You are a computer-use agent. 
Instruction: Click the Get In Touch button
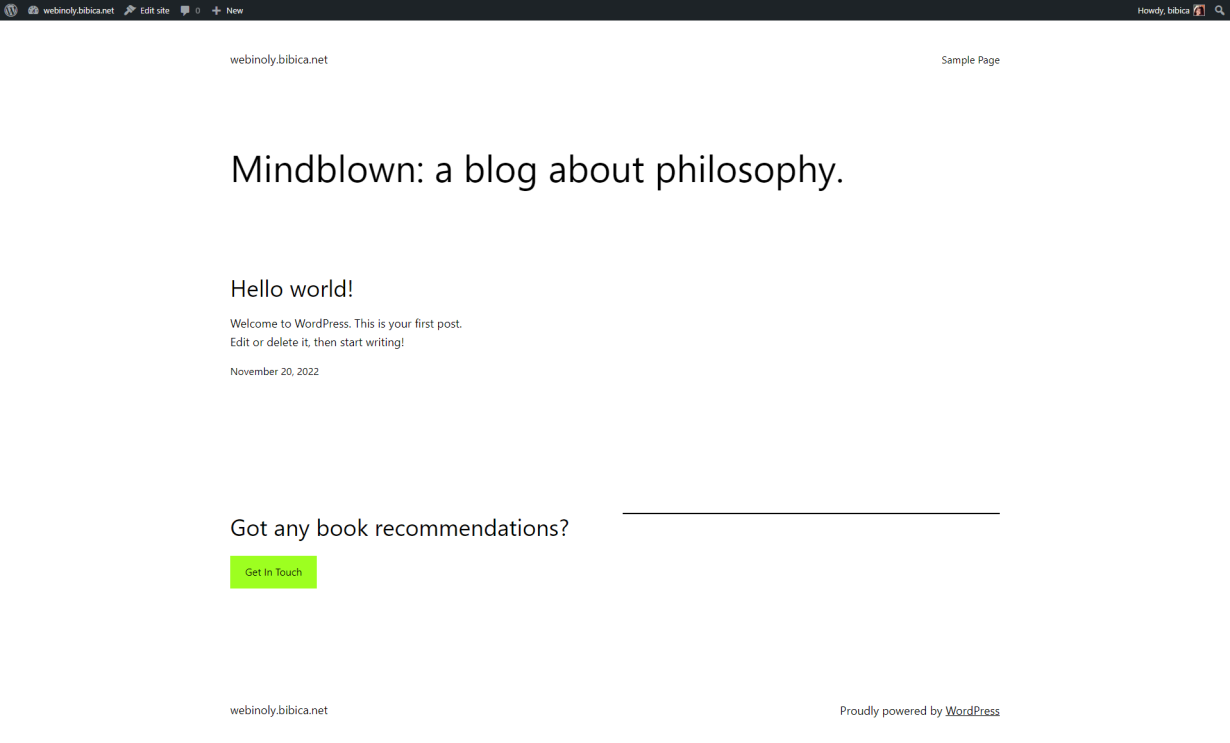tap(273, 572)
